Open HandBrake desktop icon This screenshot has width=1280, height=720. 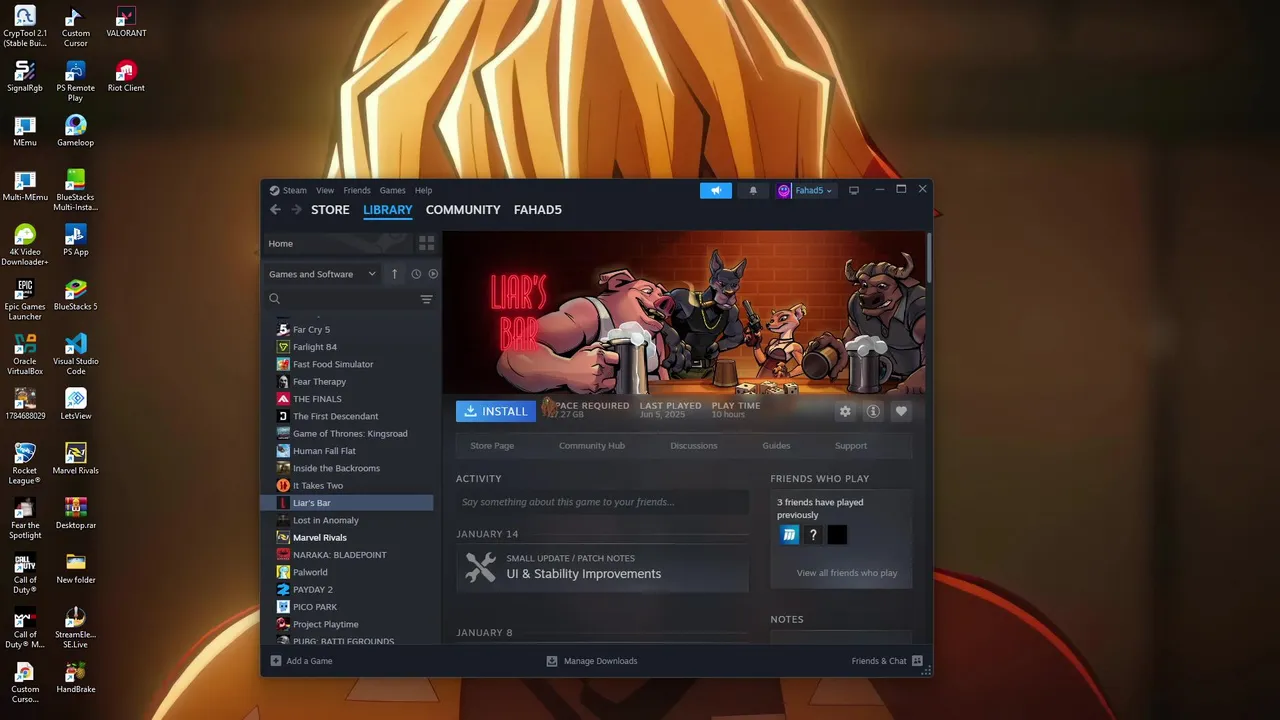75,677
